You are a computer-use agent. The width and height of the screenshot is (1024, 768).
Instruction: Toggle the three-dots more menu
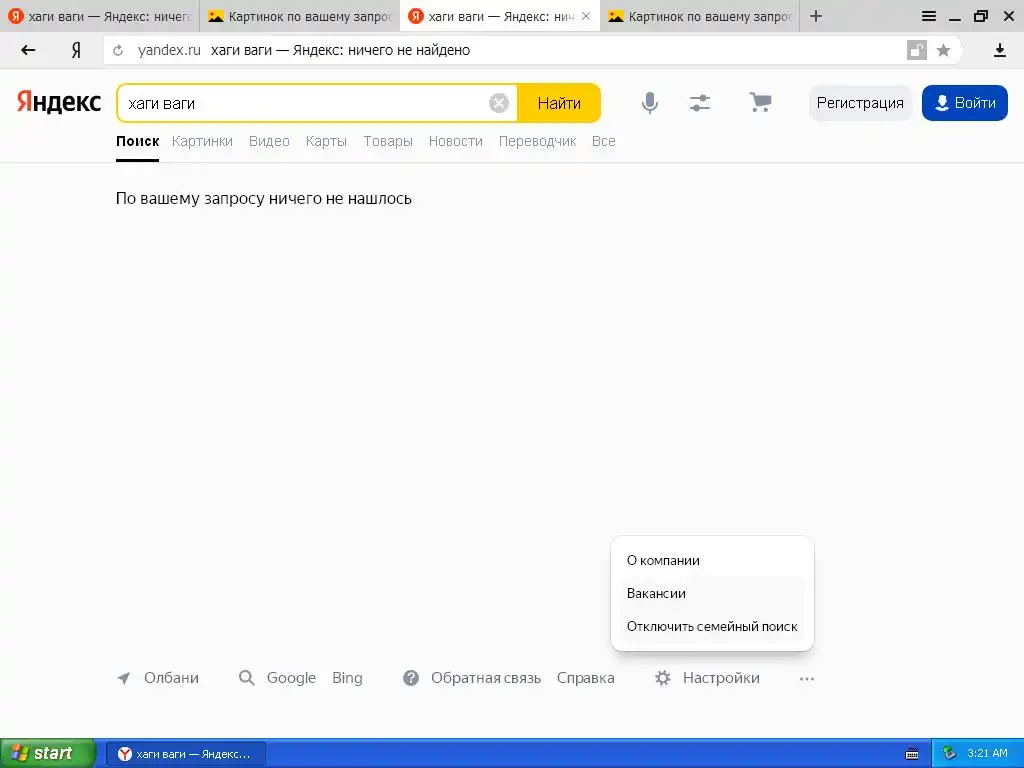coord(807,679)
